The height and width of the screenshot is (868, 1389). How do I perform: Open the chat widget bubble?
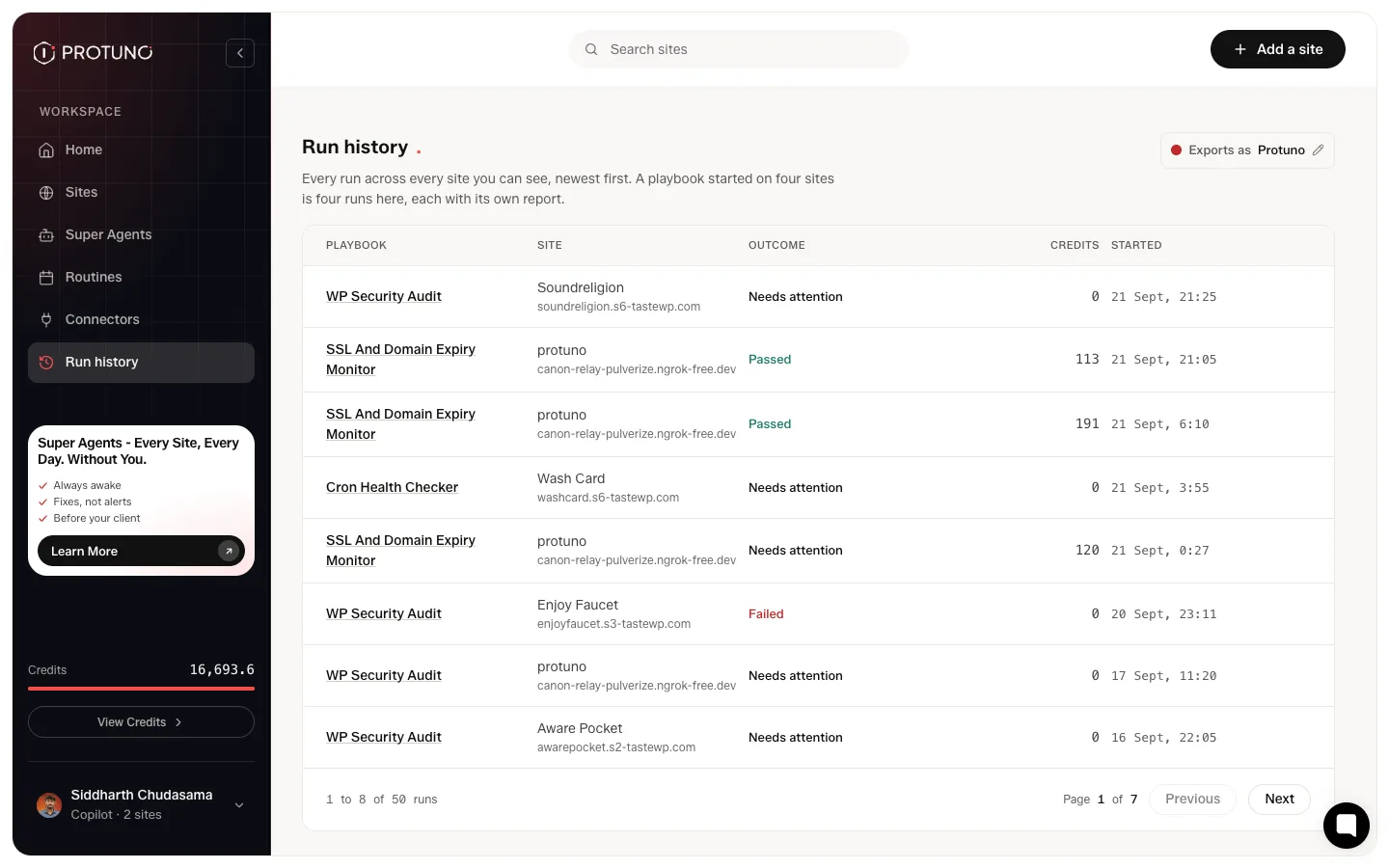(1347, 826)
